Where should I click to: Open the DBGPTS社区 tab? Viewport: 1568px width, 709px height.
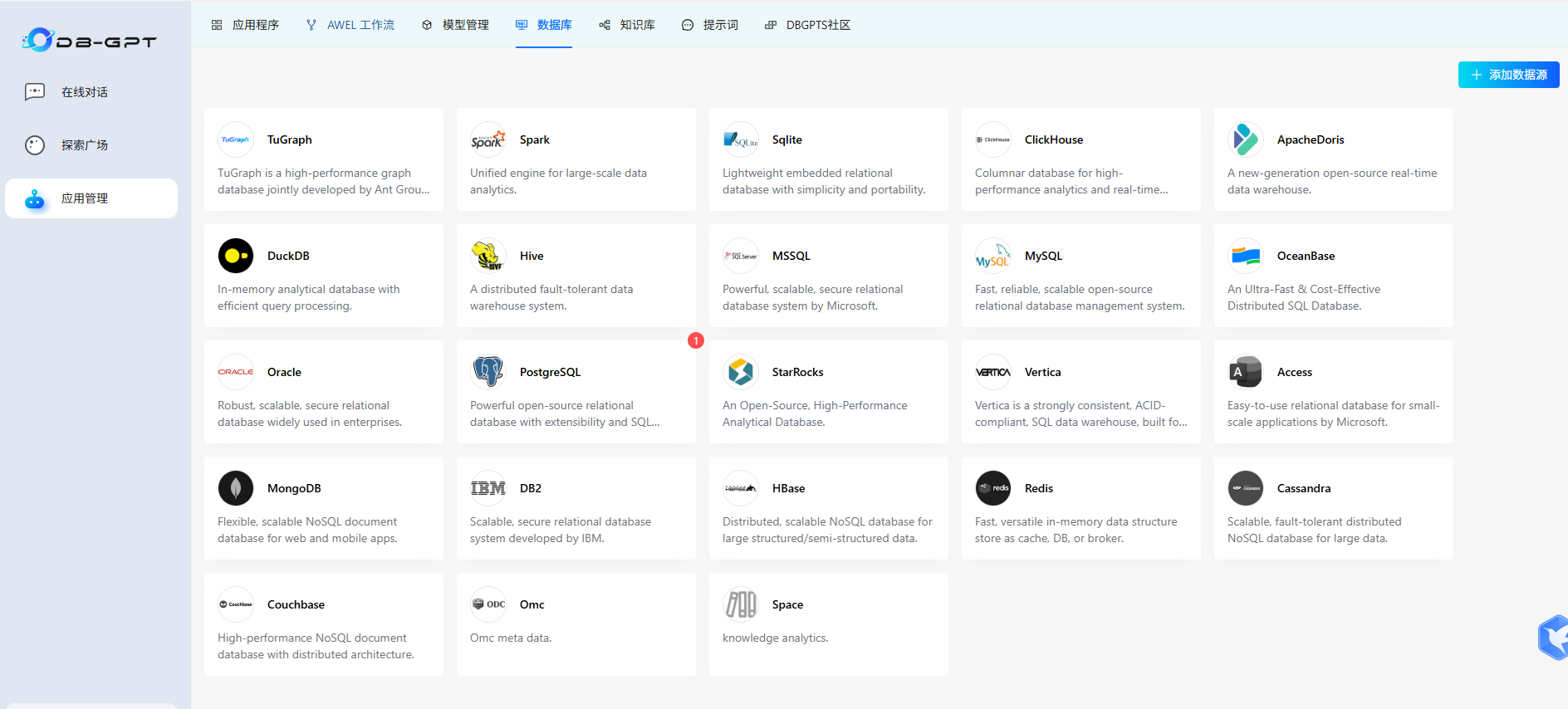point(808,25)
